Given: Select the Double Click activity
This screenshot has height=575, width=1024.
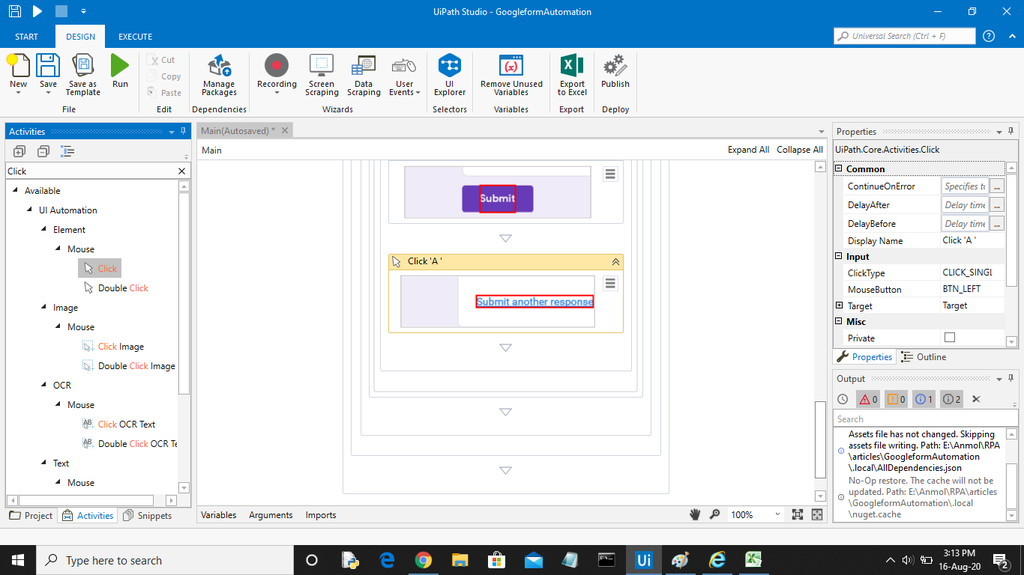Looking at the screenshot, I should [x=116, y=288].
